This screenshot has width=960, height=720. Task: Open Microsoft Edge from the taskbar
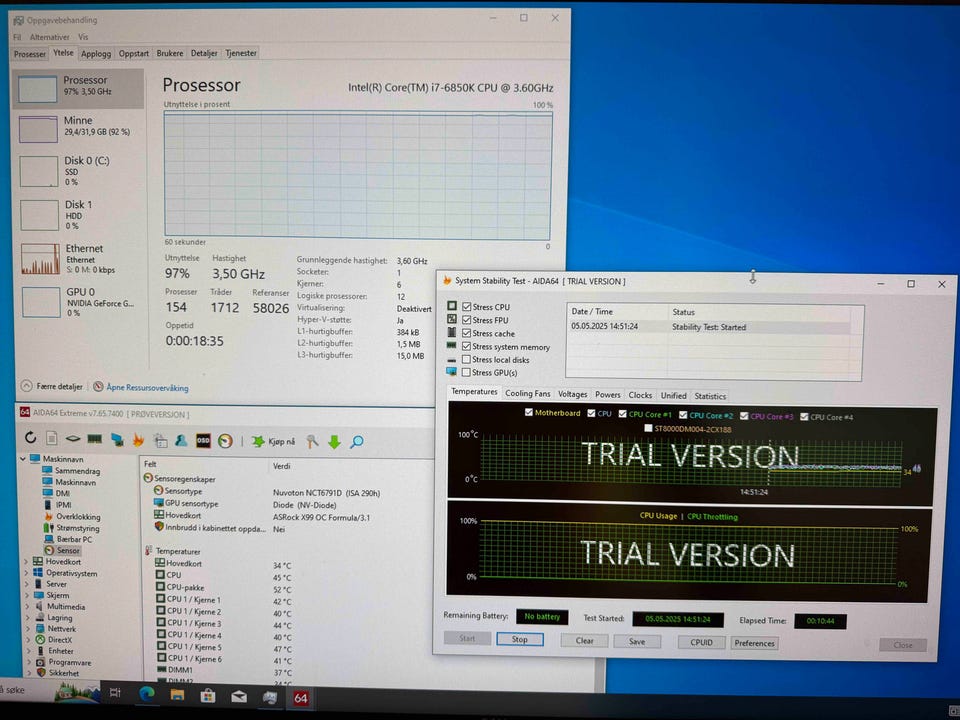click(148, 696)
